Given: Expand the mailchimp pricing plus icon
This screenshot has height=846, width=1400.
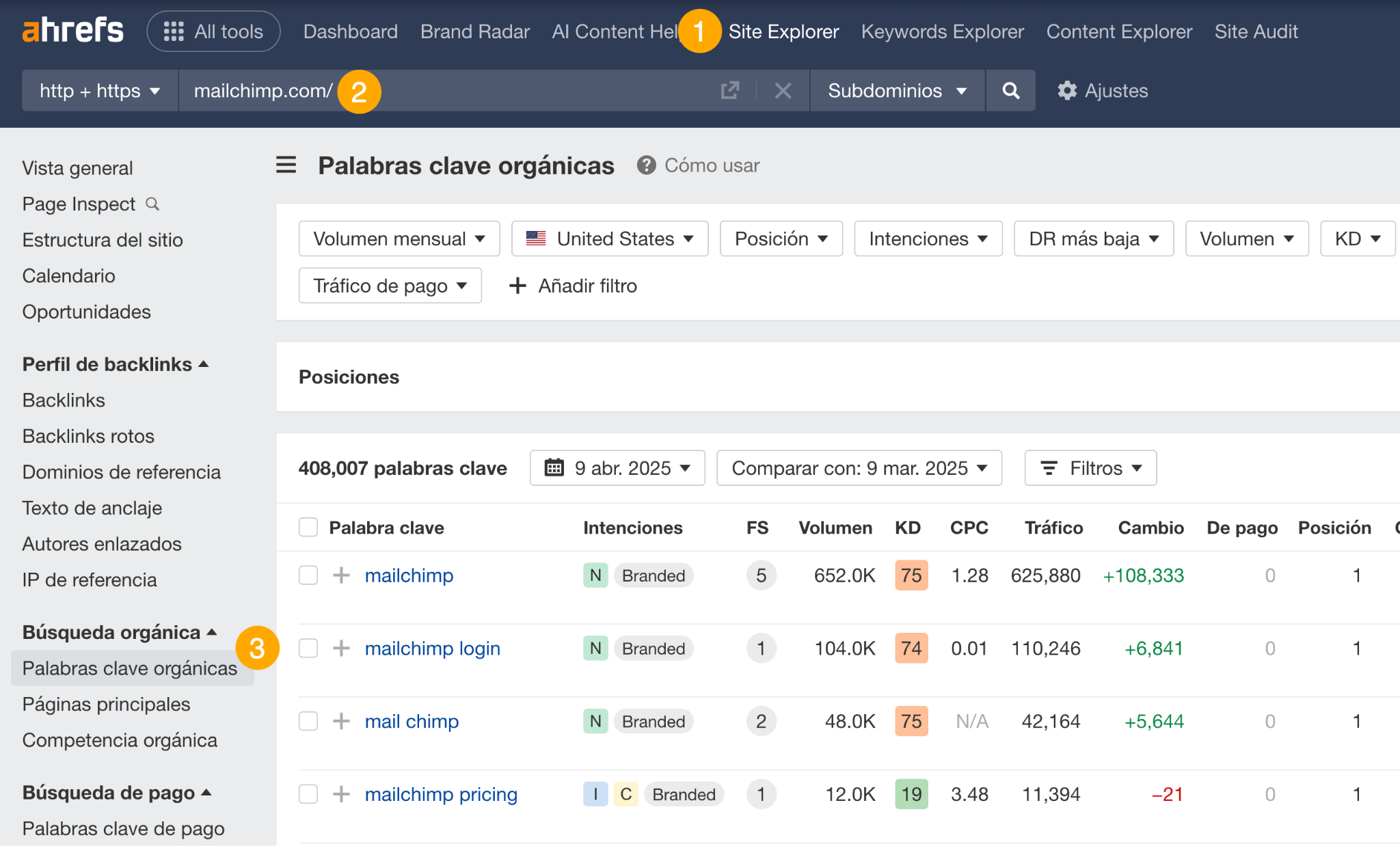Looking at the screenshot, I should point(341,794).
